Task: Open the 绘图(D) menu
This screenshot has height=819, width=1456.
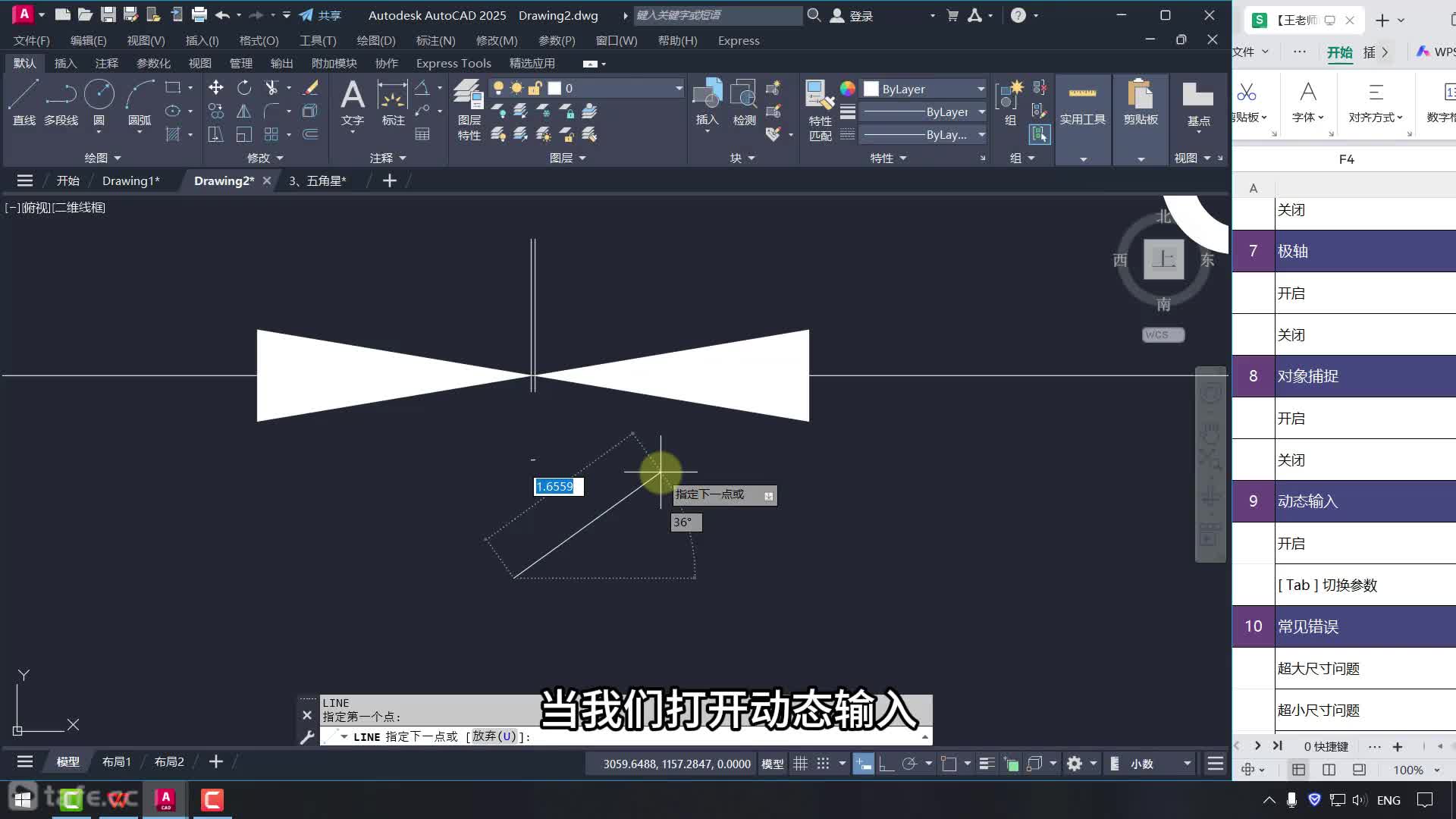Action: pos(376,40)
